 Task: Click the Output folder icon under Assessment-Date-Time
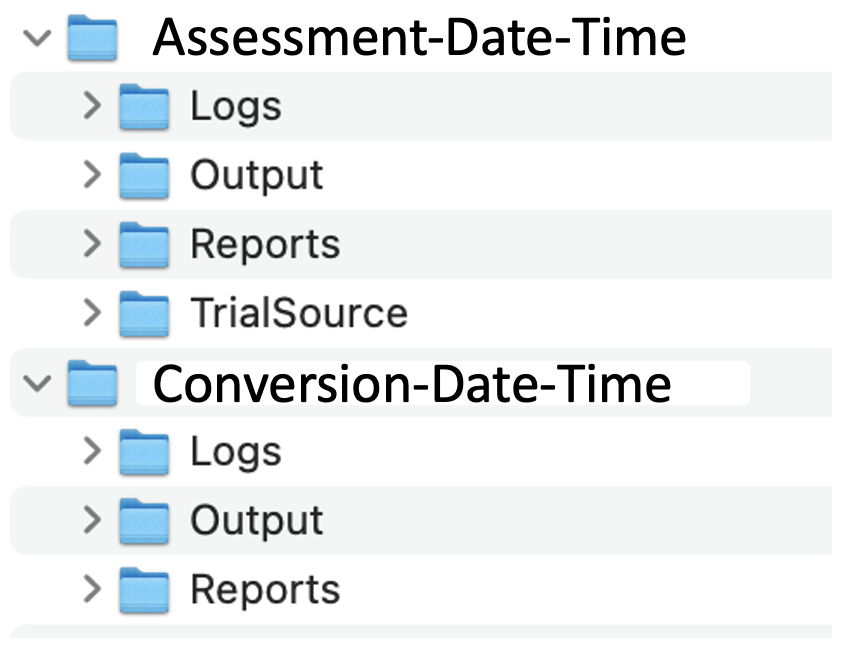pyautogui.click(x=144, y=175)
